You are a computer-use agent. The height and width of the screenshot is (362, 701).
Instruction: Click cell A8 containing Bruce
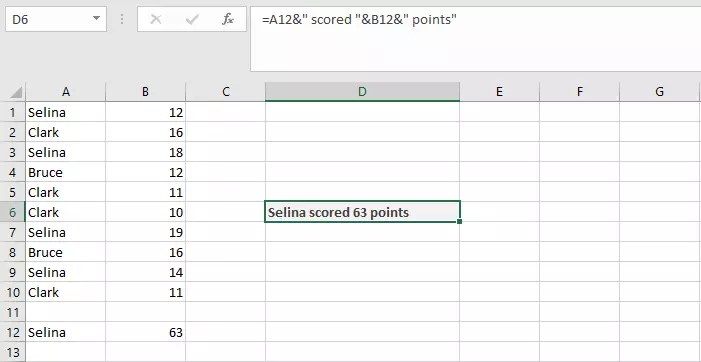click(66, 253)
